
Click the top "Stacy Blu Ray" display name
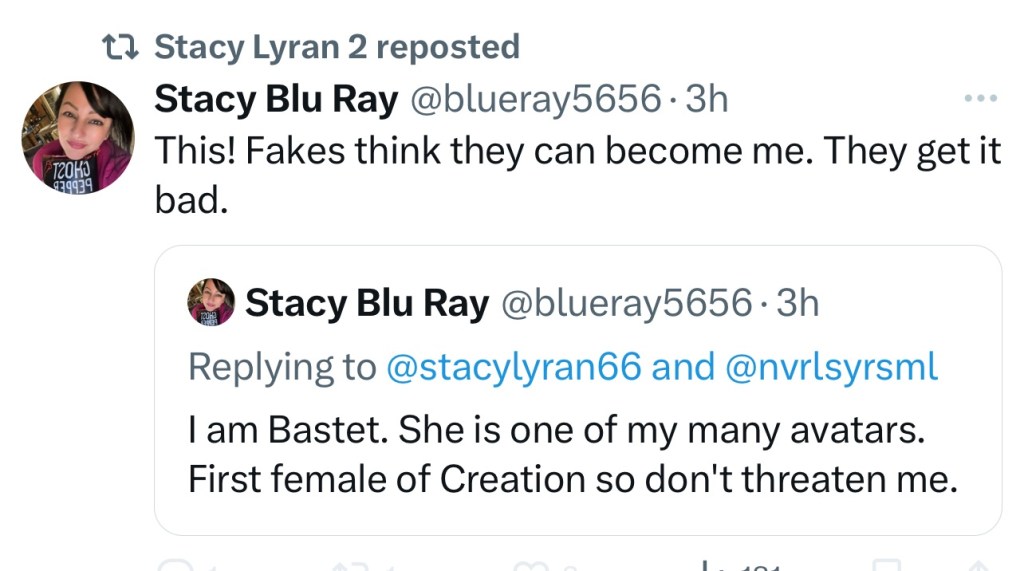click(276, 99)
